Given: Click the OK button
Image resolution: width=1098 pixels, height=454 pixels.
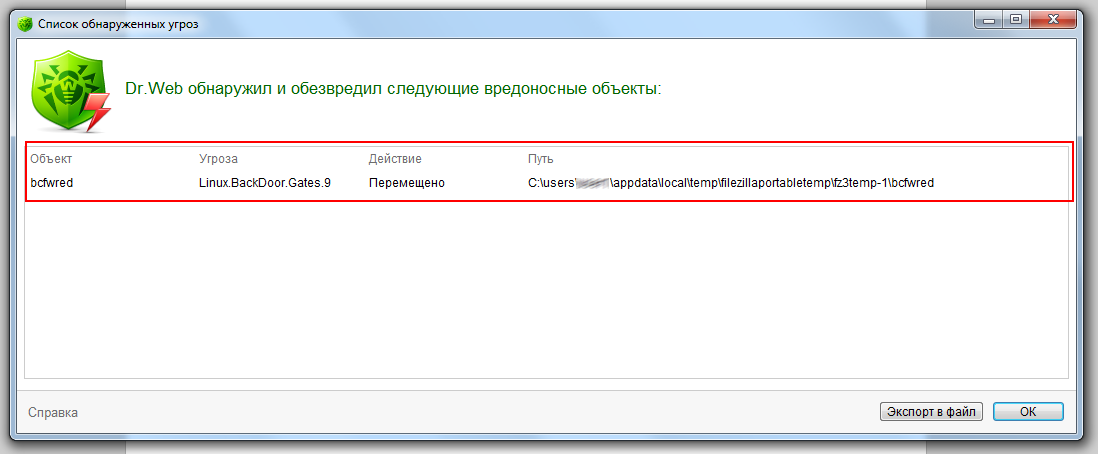Looking at the screenshot, I should 1027,412.
